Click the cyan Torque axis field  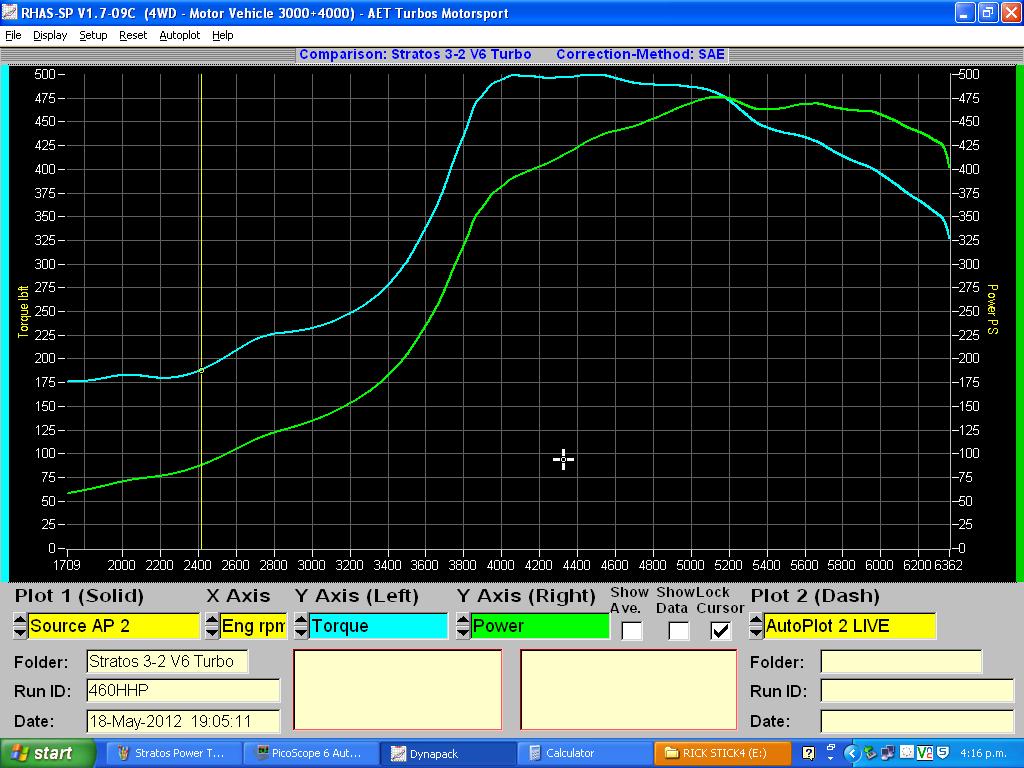tap(377, 626)
